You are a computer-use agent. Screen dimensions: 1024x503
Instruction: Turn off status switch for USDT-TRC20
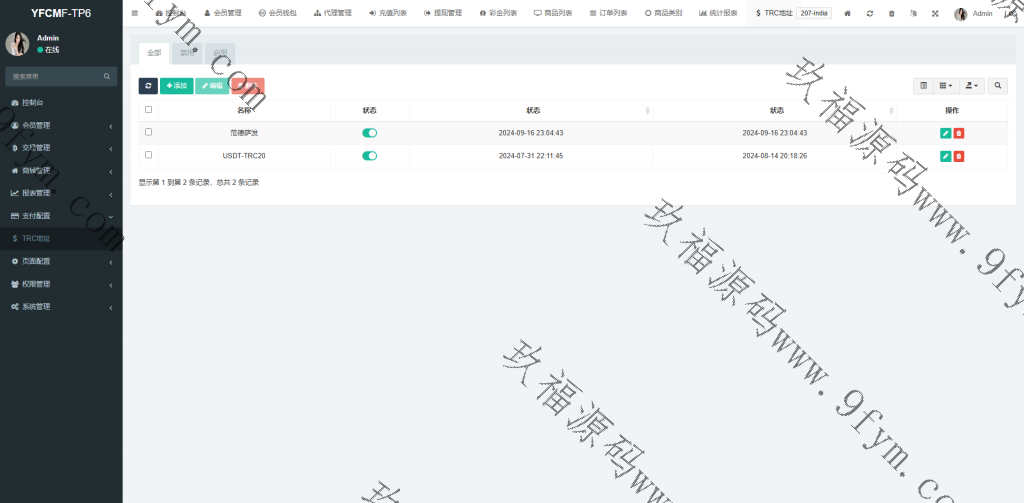pyautogui.click(x=369, y=156)
